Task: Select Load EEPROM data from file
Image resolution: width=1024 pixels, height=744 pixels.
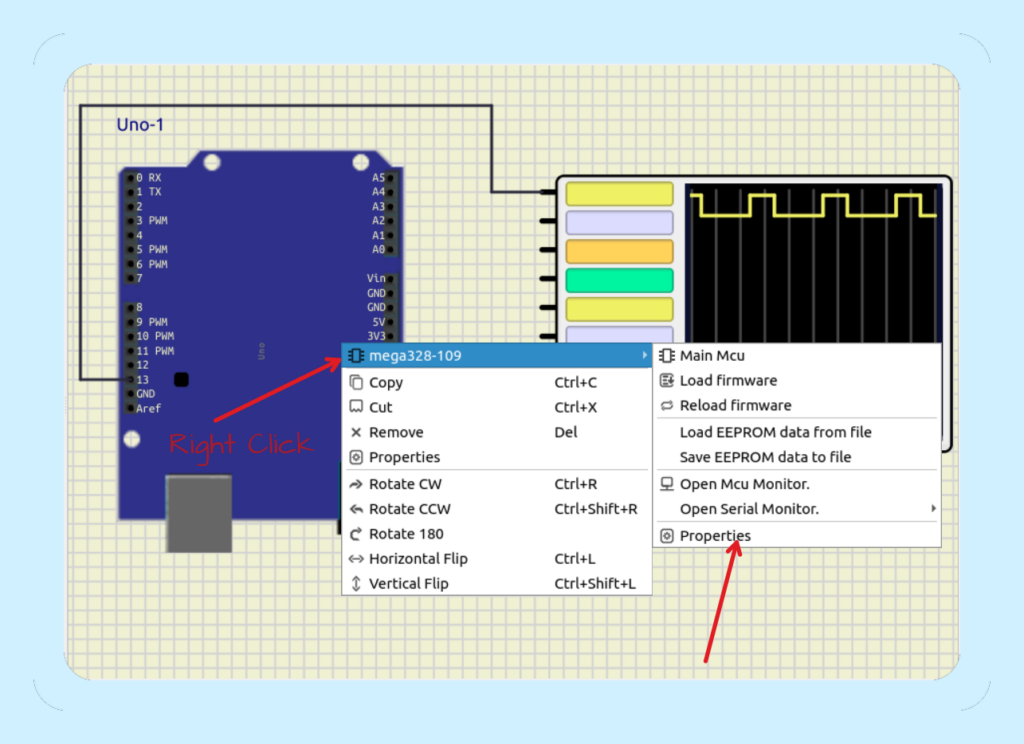Action: [797, 432]
